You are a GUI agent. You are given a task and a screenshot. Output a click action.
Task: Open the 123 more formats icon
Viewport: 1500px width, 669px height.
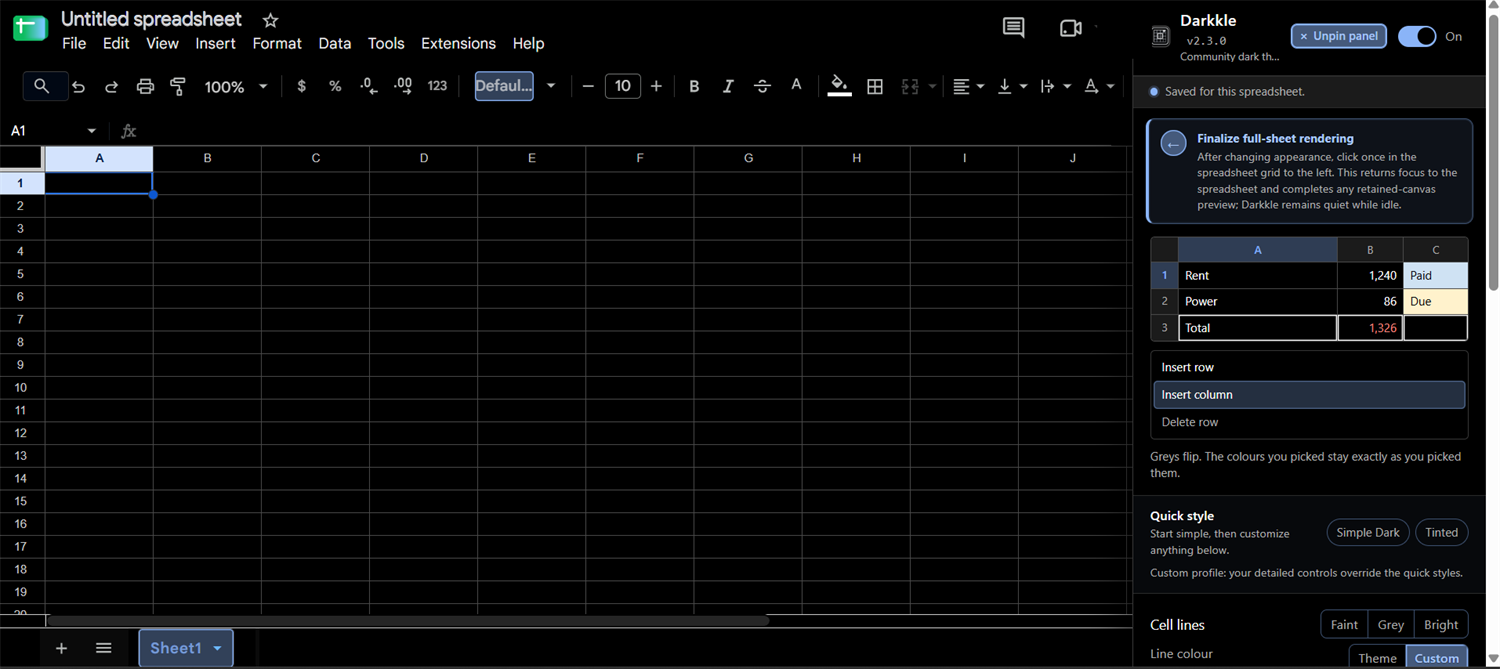[437, 86]
